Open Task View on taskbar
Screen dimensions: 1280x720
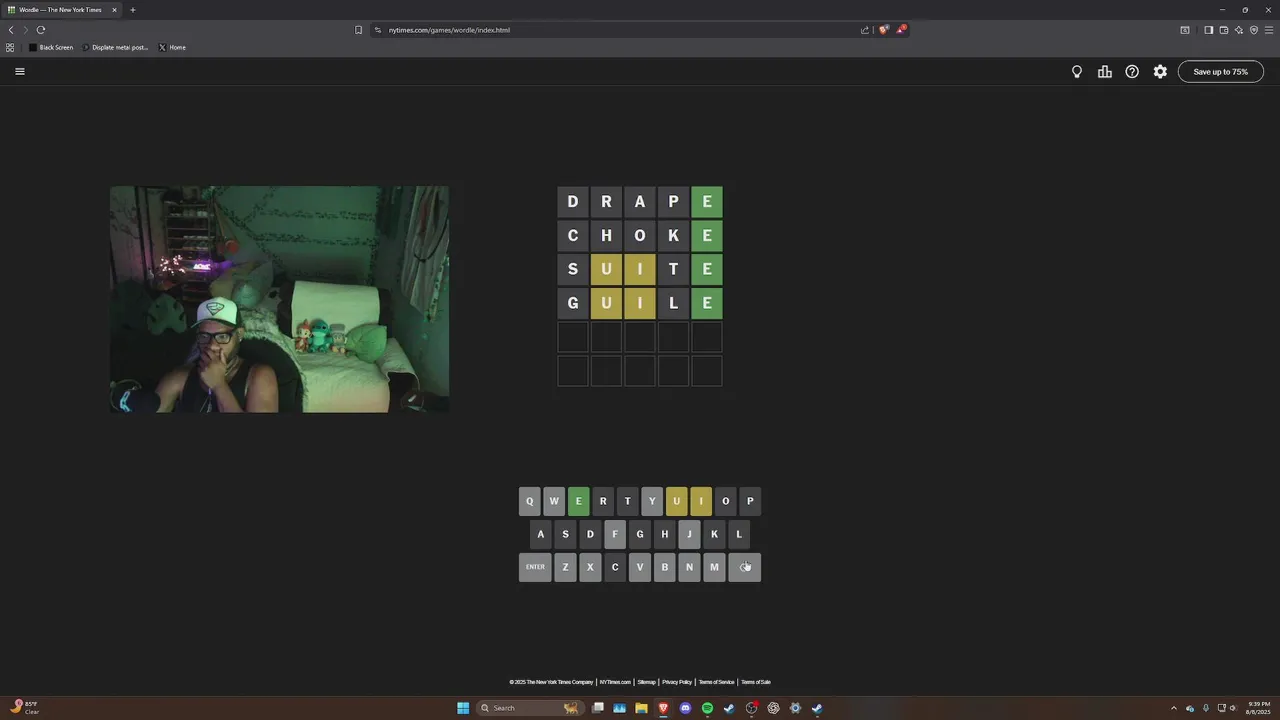[x=598, y=708]
